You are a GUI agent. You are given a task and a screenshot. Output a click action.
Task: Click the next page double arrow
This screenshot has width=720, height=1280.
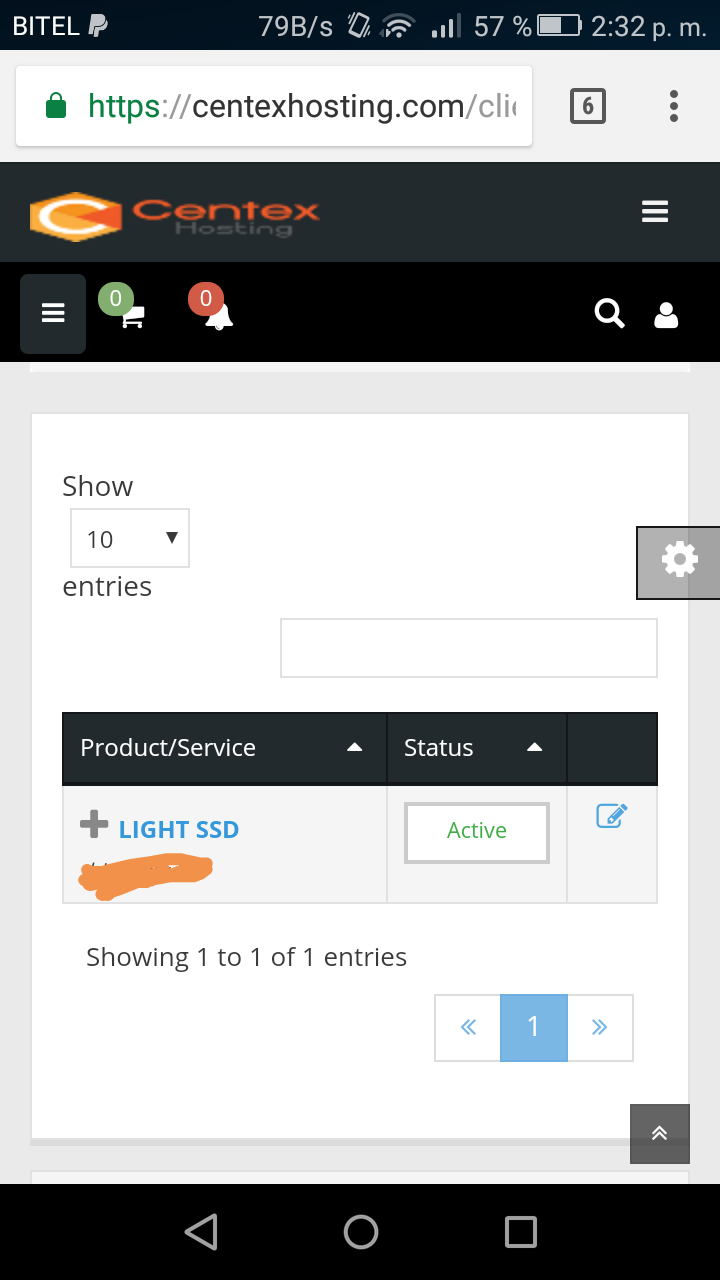click(x=600, y=1027)
